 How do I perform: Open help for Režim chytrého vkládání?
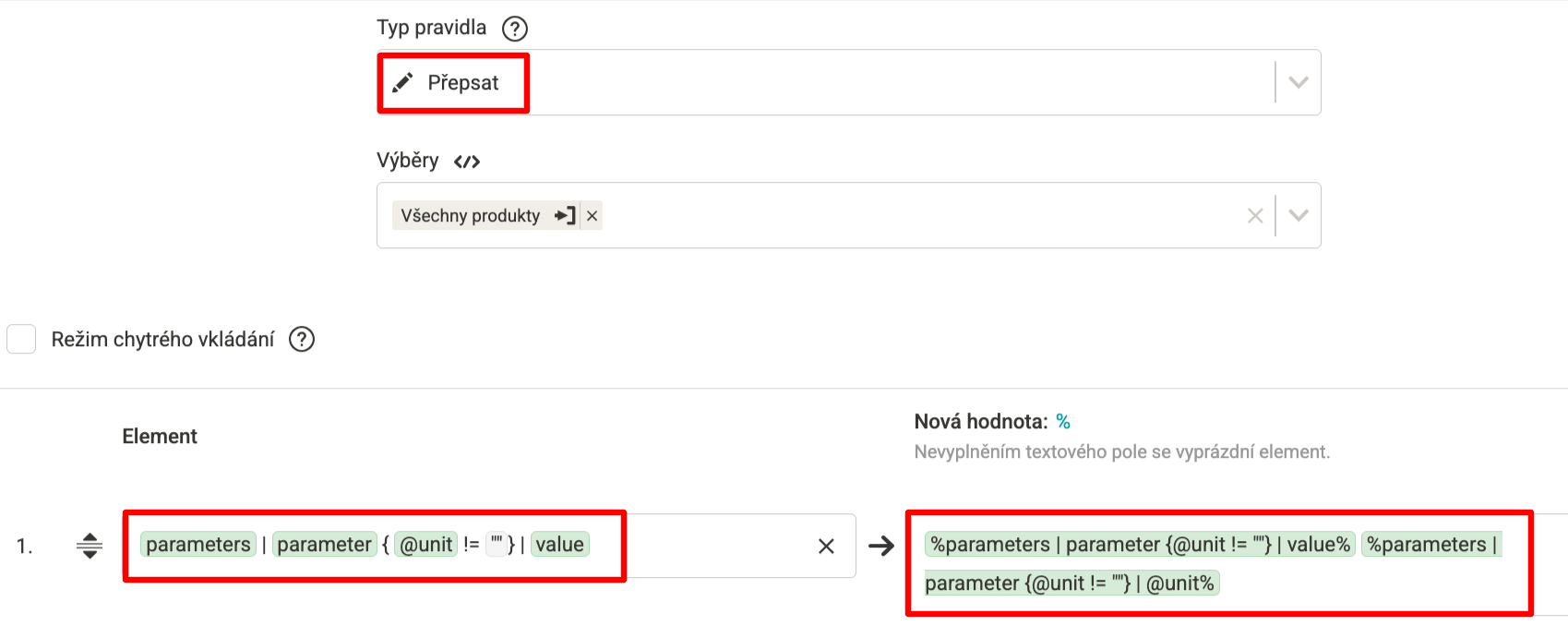point(302,339)
